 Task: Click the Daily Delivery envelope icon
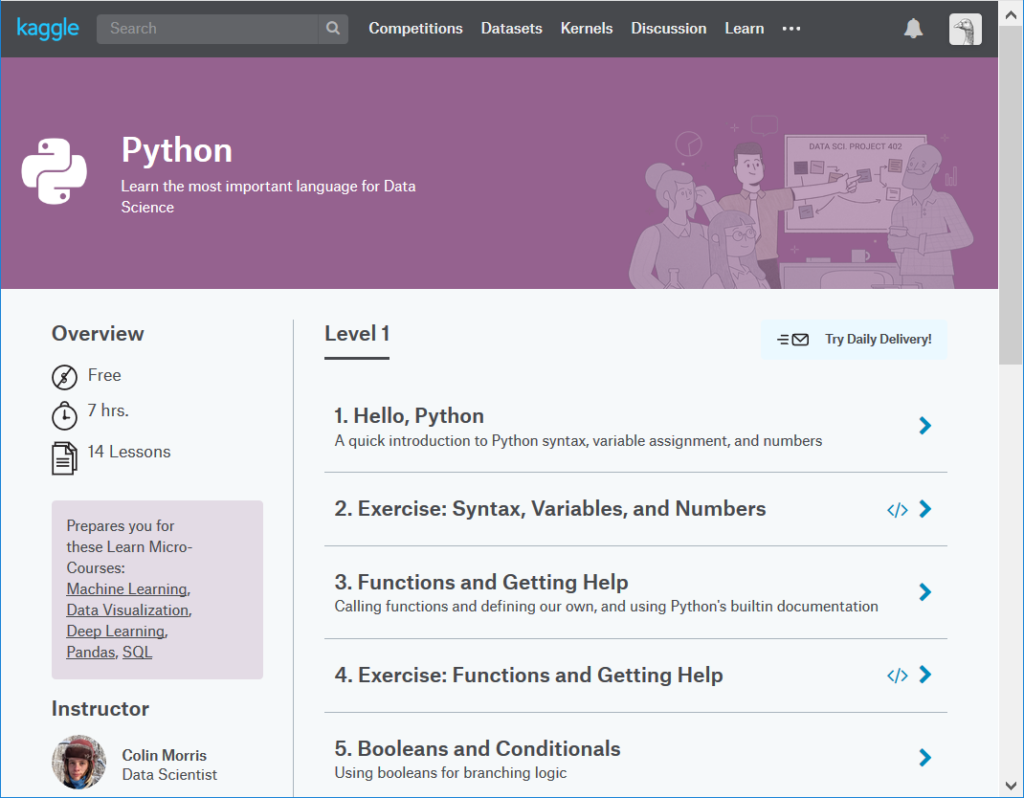[x=793, y=340]
